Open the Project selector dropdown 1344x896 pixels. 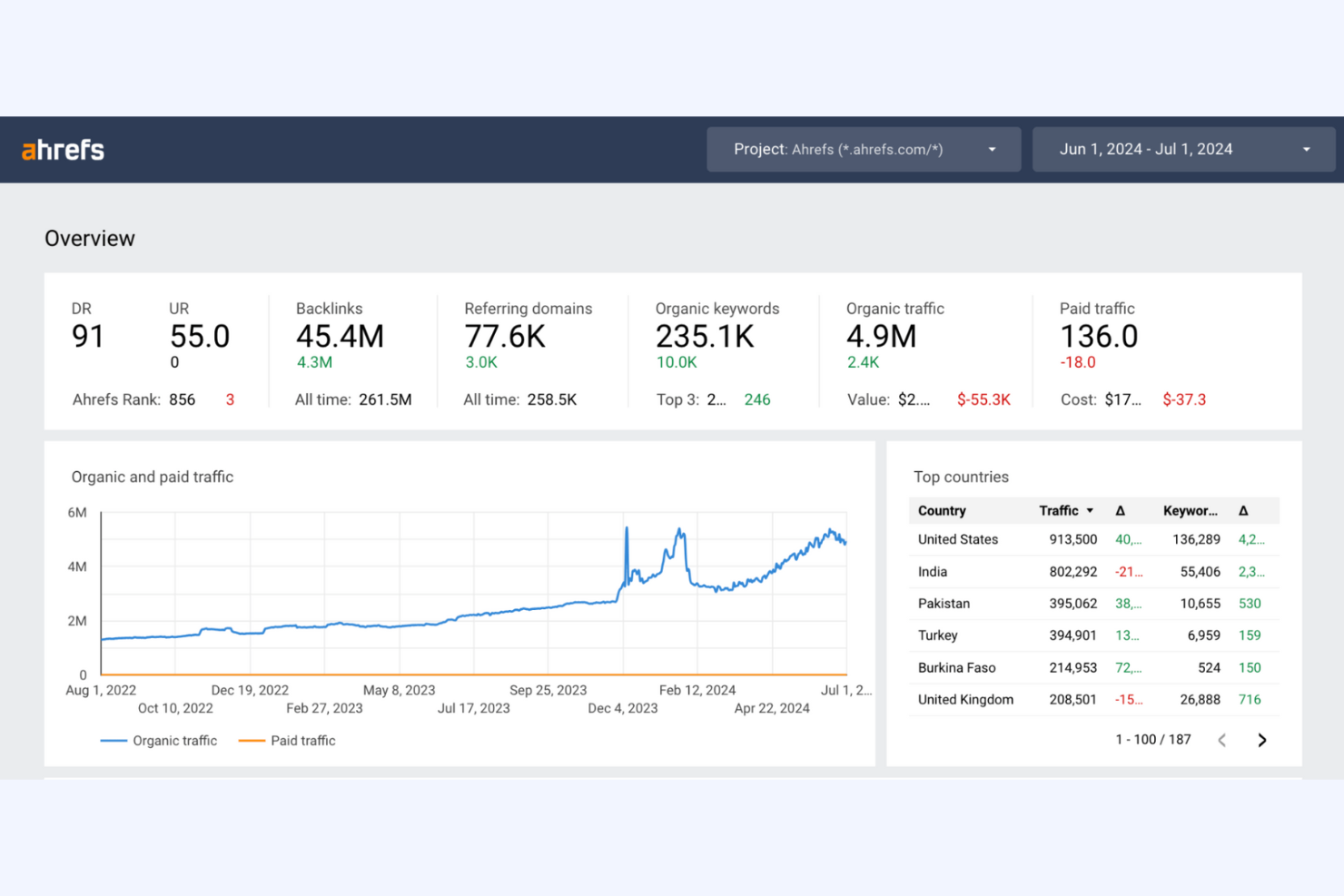(x=863, y=149)
